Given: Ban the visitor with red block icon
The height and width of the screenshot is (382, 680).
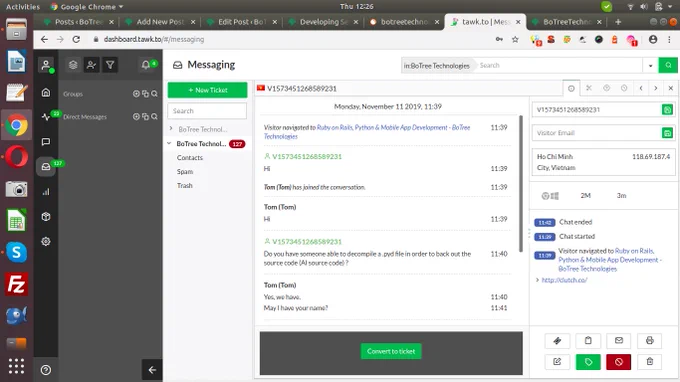Looking at the screenshot, I should pyautogui.click(x=619, y=362).
